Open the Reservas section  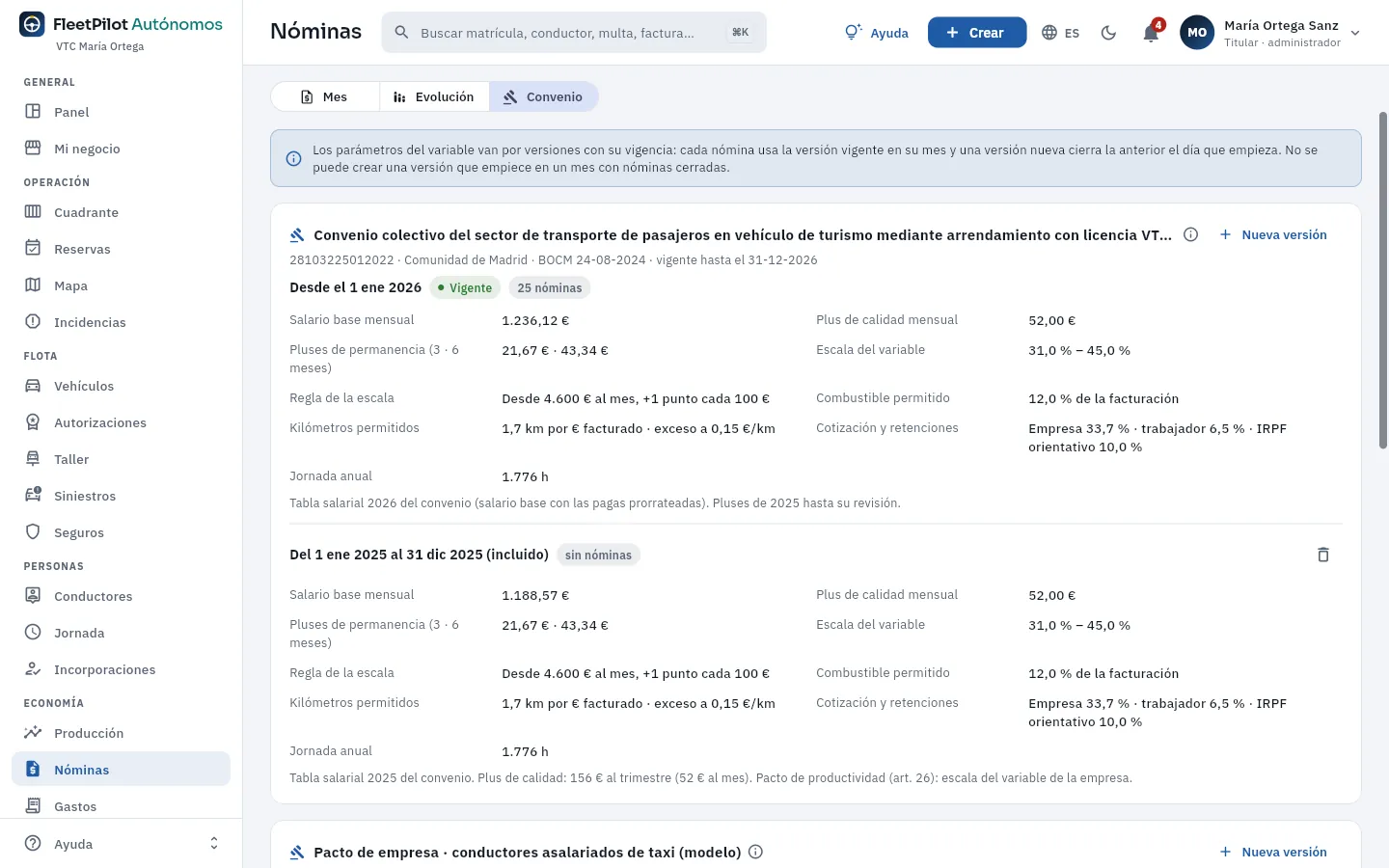tap(121, 249)
